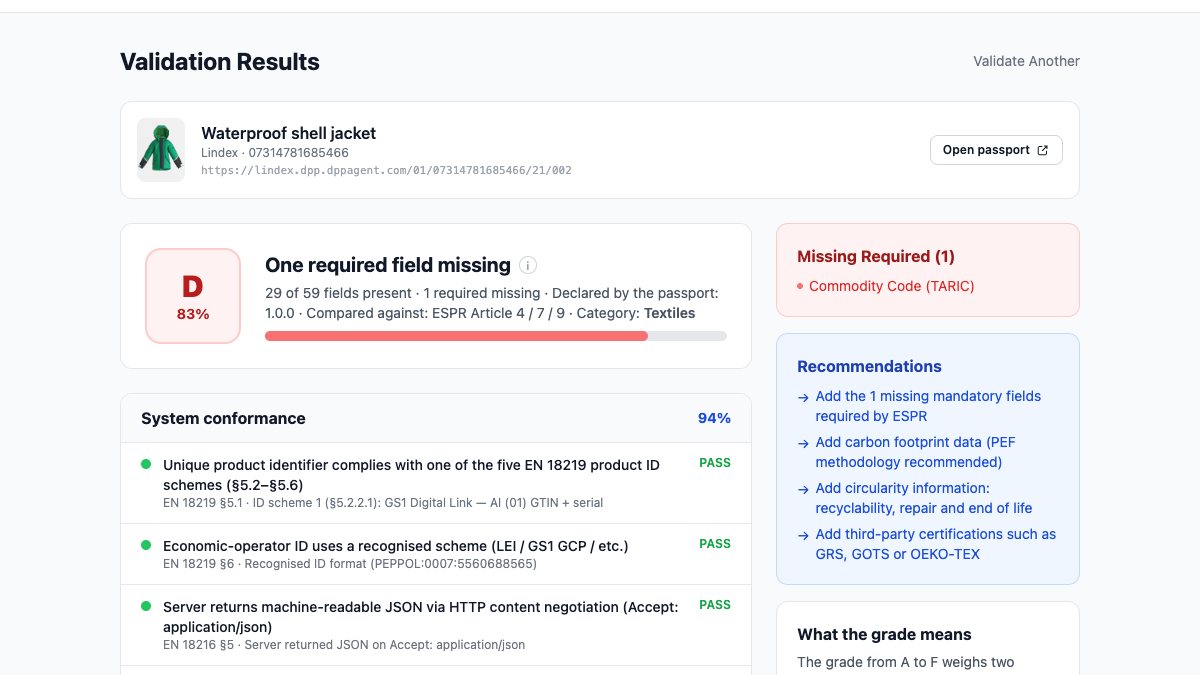Expand the System conformance section header
The width and height of the screenshot is (1200, 675).
click(x=436, y=418)
